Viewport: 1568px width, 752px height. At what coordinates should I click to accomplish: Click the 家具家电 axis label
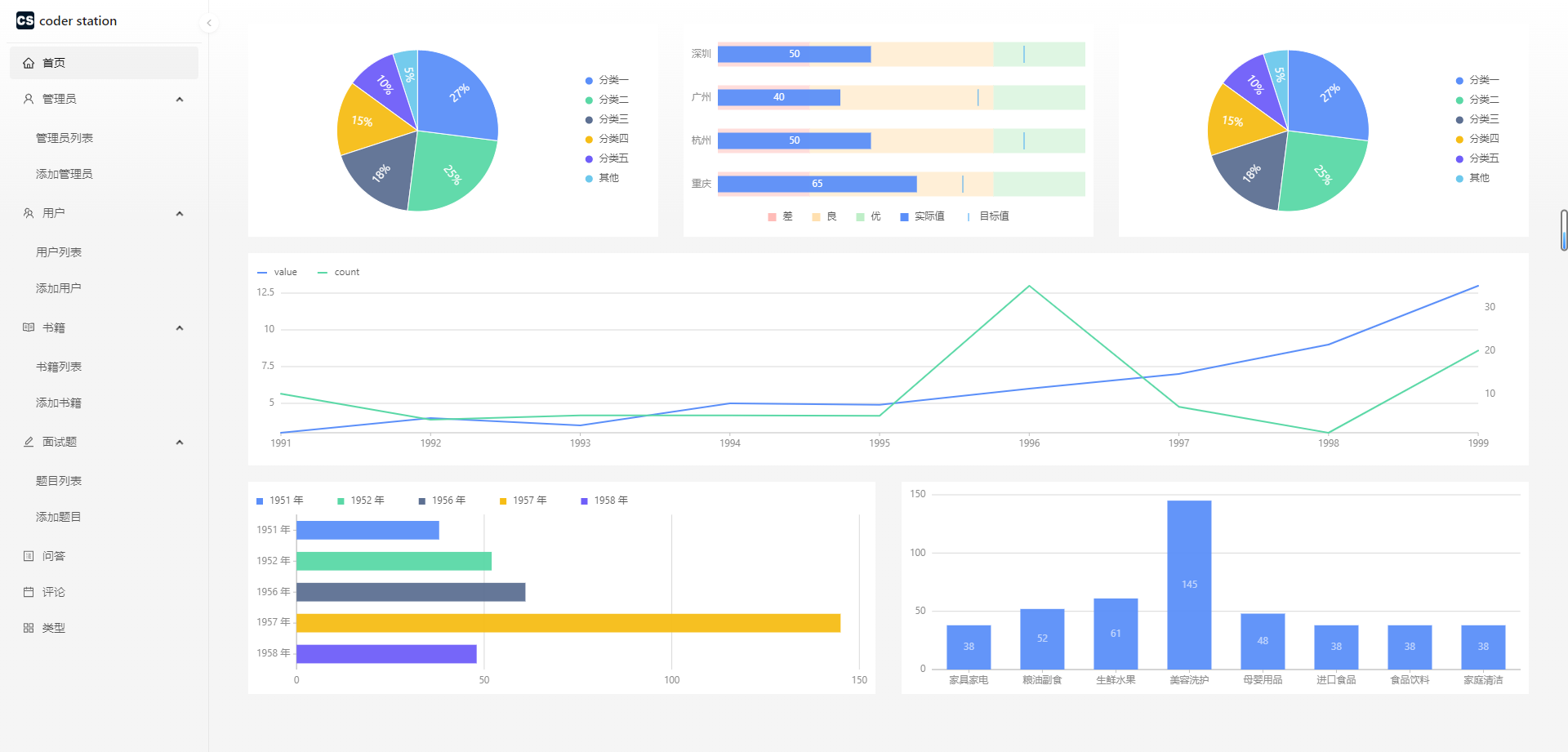[x=969, y=680]
